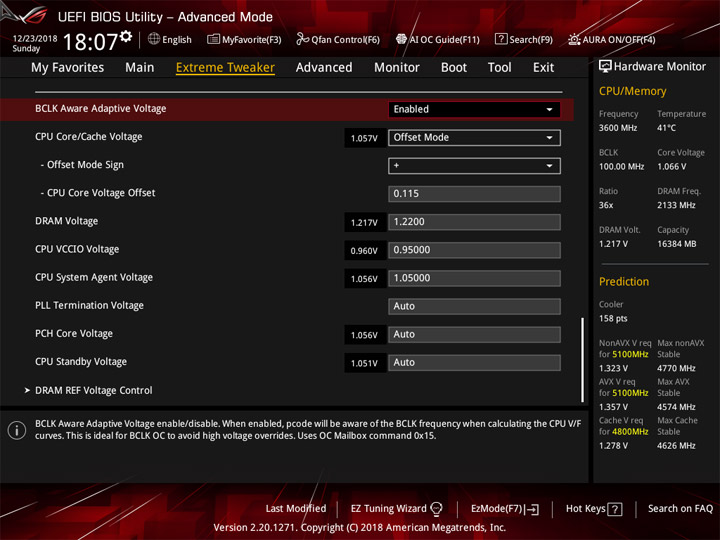Go to Boot tab
The width and height of the screenshot is (720, 540).
[454, 68]
